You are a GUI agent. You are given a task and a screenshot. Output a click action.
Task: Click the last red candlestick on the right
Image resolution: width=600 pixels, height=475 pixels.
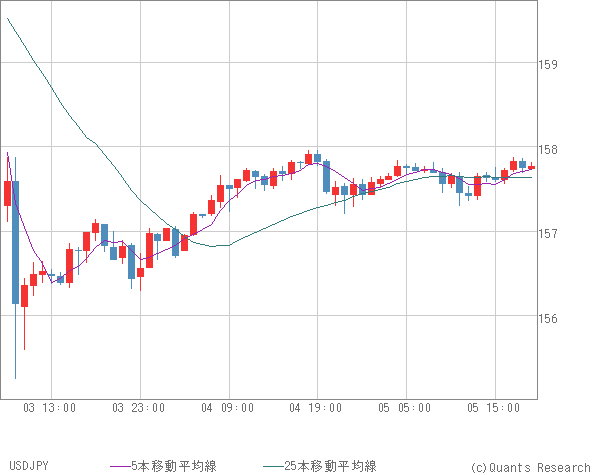[532, 167]
